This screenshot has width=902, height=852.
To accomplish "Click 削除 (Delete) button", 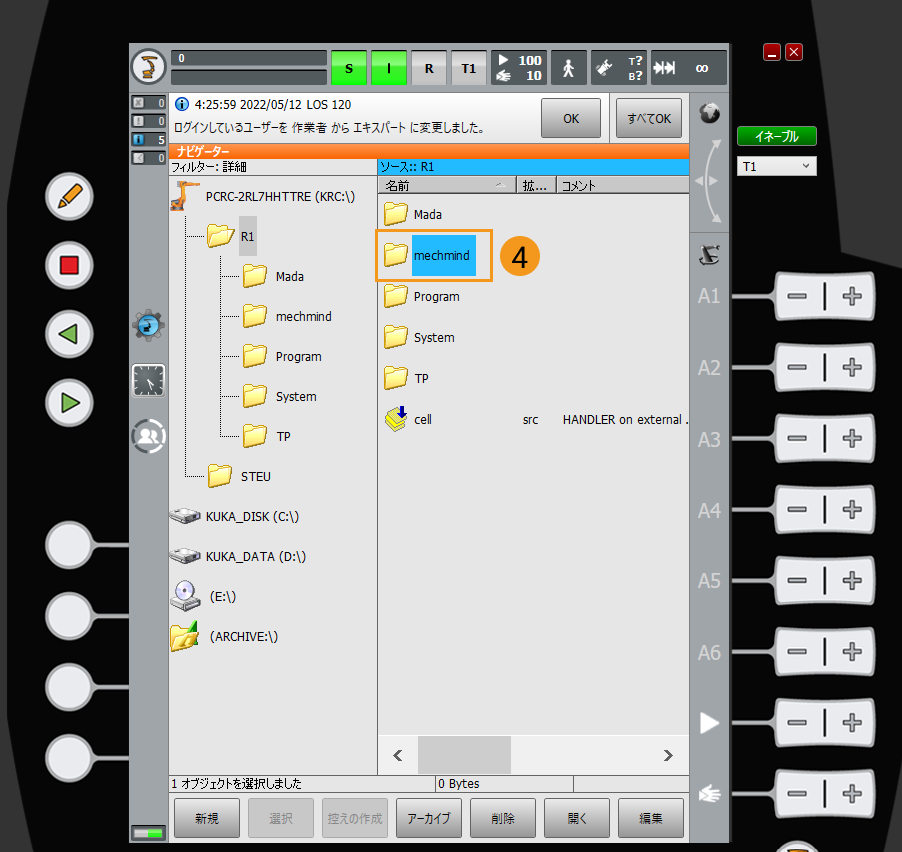I will click(503, 818).
